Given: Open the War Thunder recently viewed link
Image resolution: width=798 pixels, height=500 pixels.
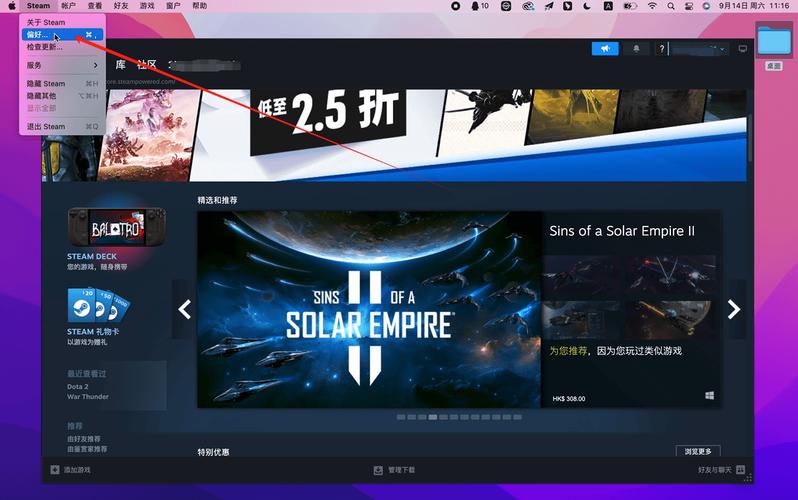Looking at the screenshot, I should 88,397.
